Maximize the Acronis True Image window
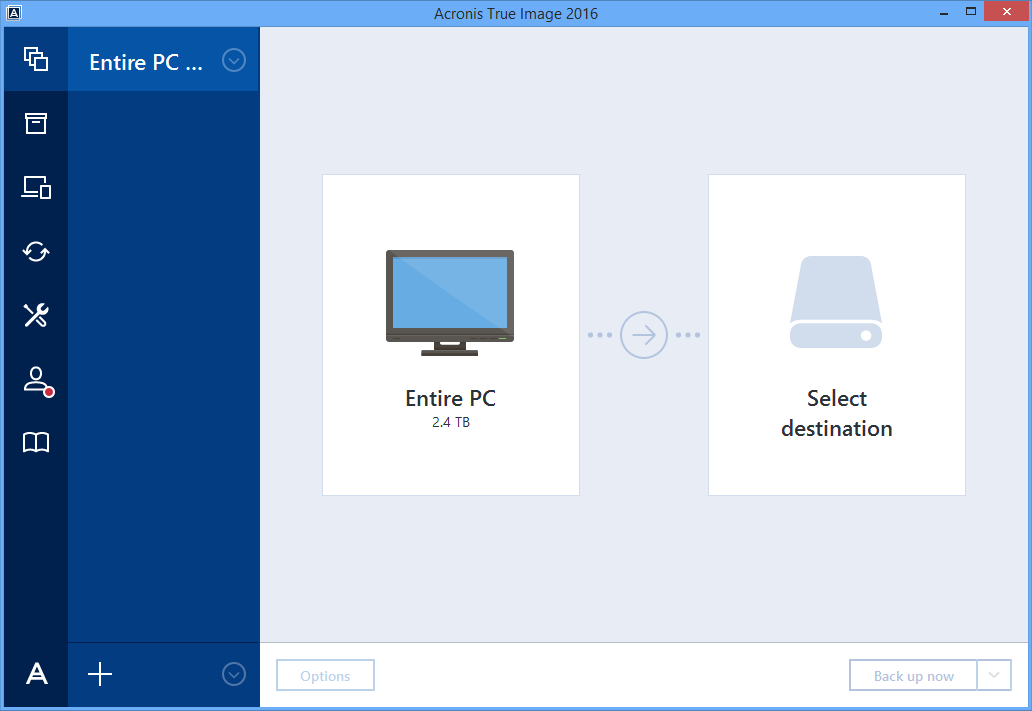The image size is (1032, 711). click(971, 11)
